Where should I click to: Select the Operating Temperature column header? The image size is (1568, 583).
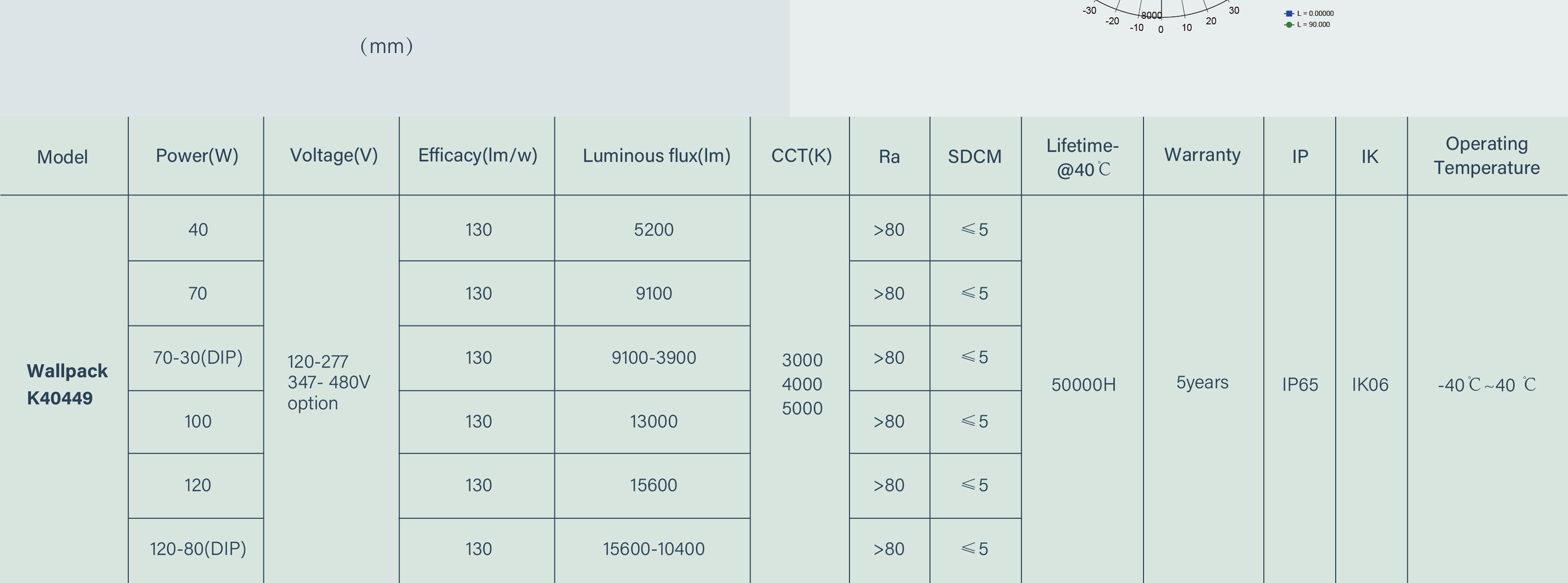1486,155
